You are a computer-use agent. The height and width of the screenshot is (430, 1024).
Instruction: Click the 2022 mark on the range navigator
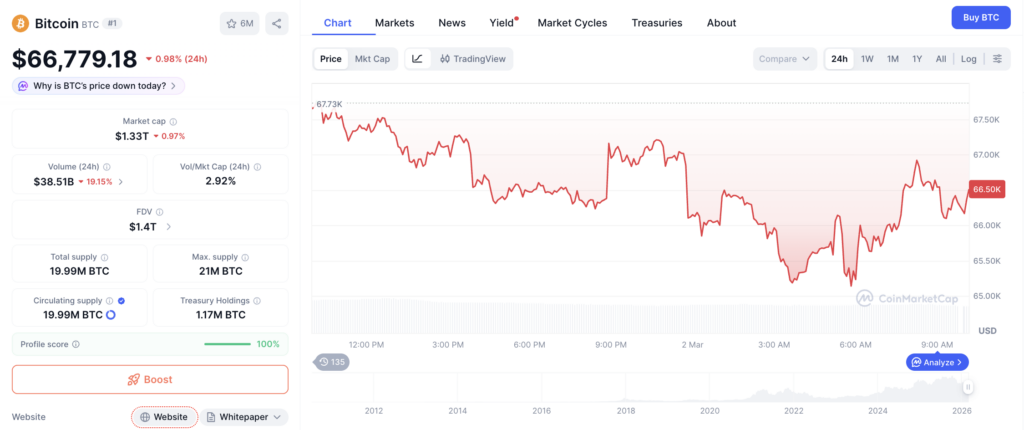coord(793,411)
